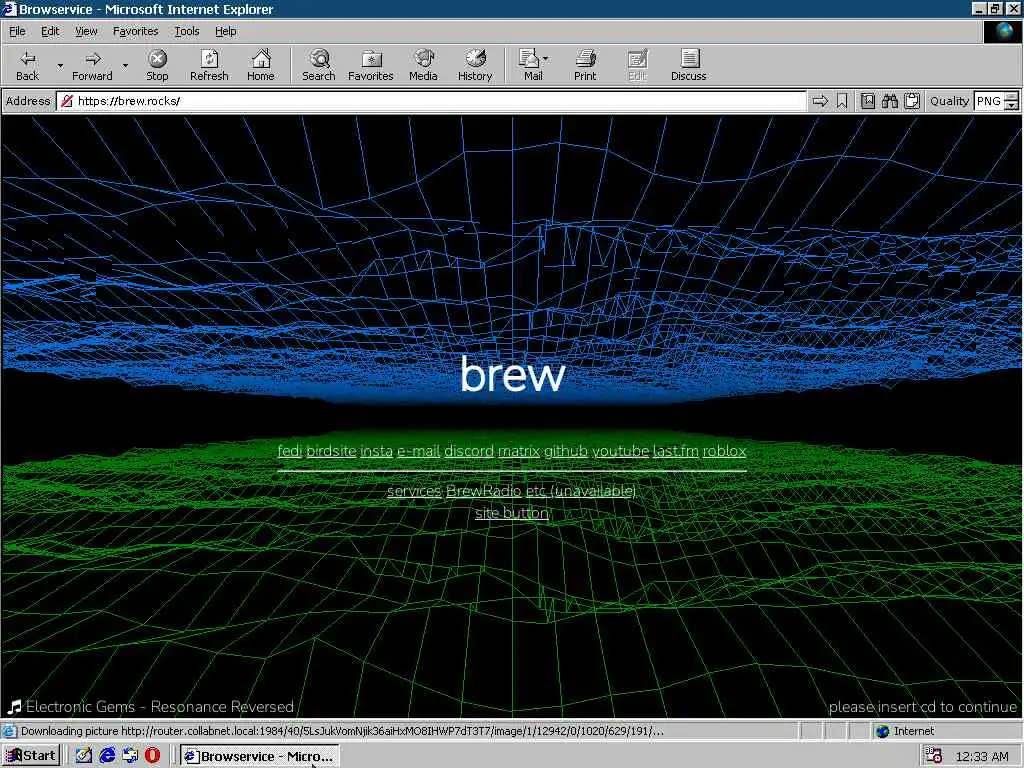Screen dimensions: 1024x768
Task: Step Quality value up
Action: pos(1012,97)
